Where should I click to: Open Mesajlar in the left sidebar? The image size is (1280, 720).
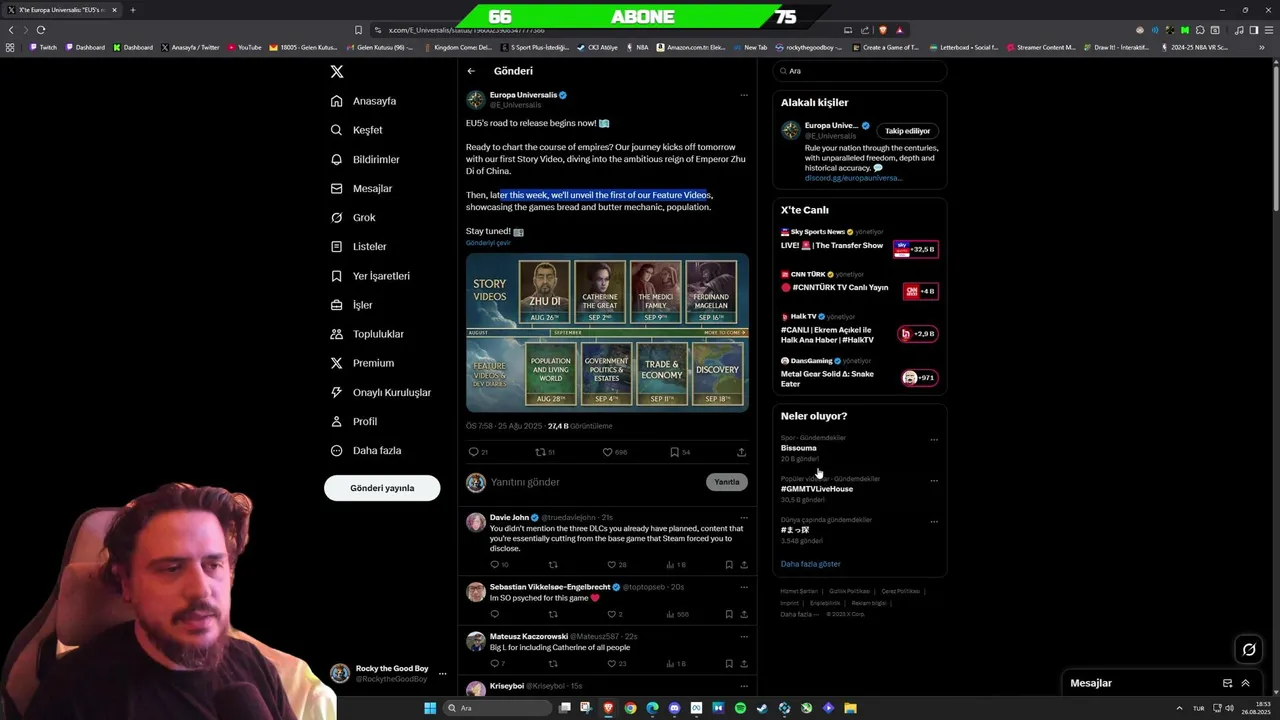tap(361, 188)
